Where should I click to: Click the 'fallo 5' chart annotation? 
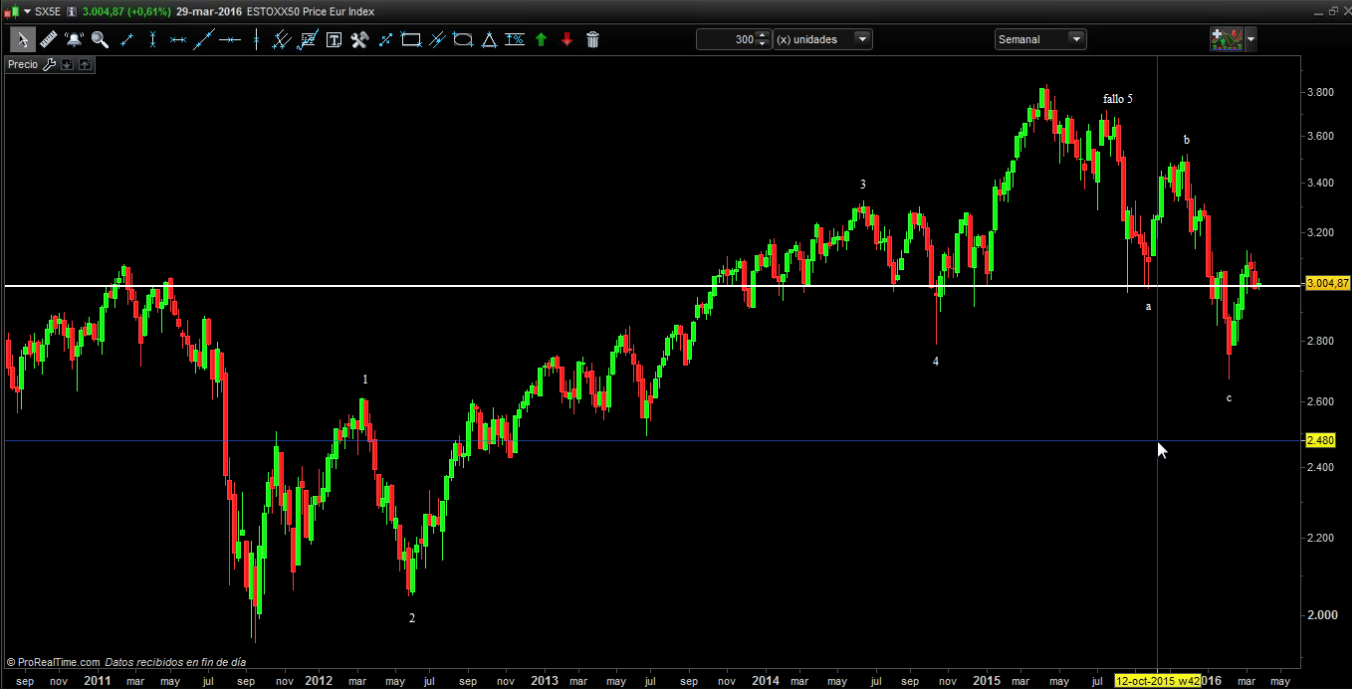(1117, 99)
